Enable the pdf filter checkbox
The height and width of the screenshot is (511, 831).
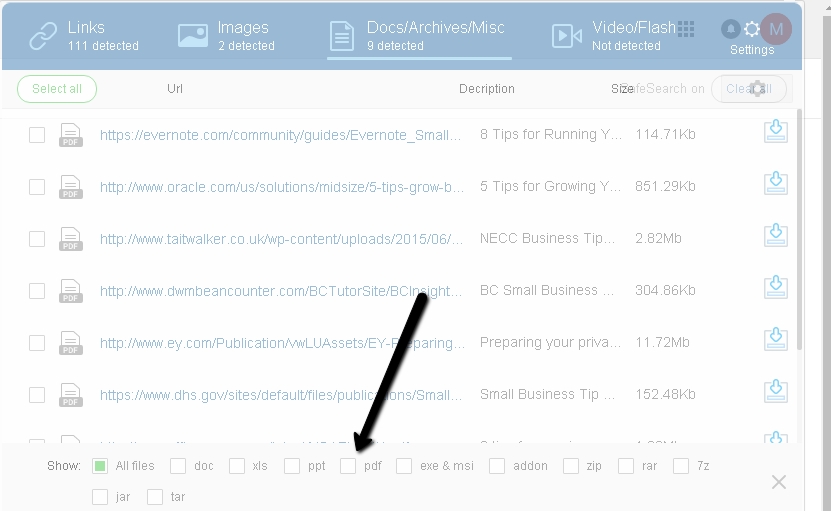[348, 466]
